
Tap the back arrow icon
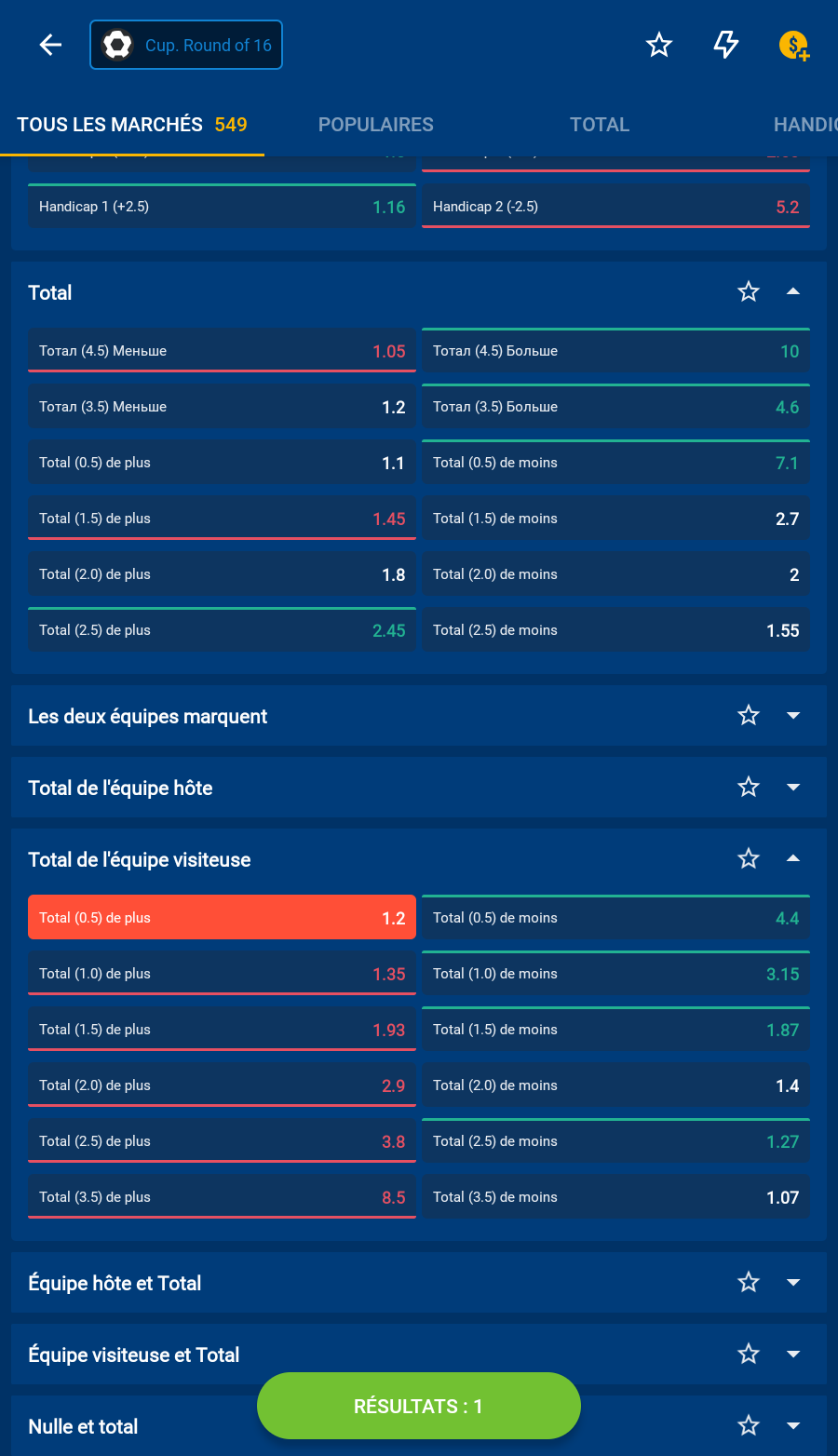click(50, 45)
